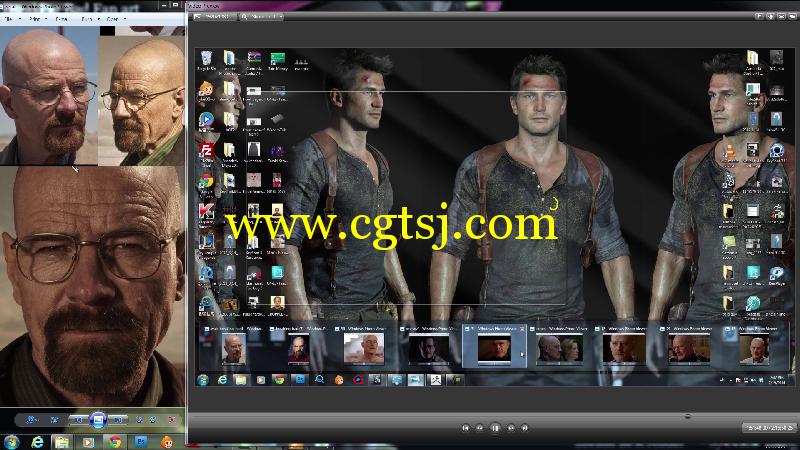The width and height of the screenshot is (800, 450).
Task: Jump to previous clip in Video Preview player
Action: pos(465,428)
